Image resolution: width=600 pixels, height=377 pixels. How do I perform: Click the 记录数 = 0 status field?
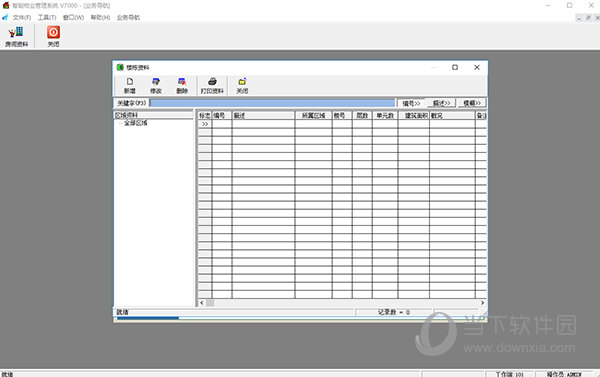click(x=394, y=312)
